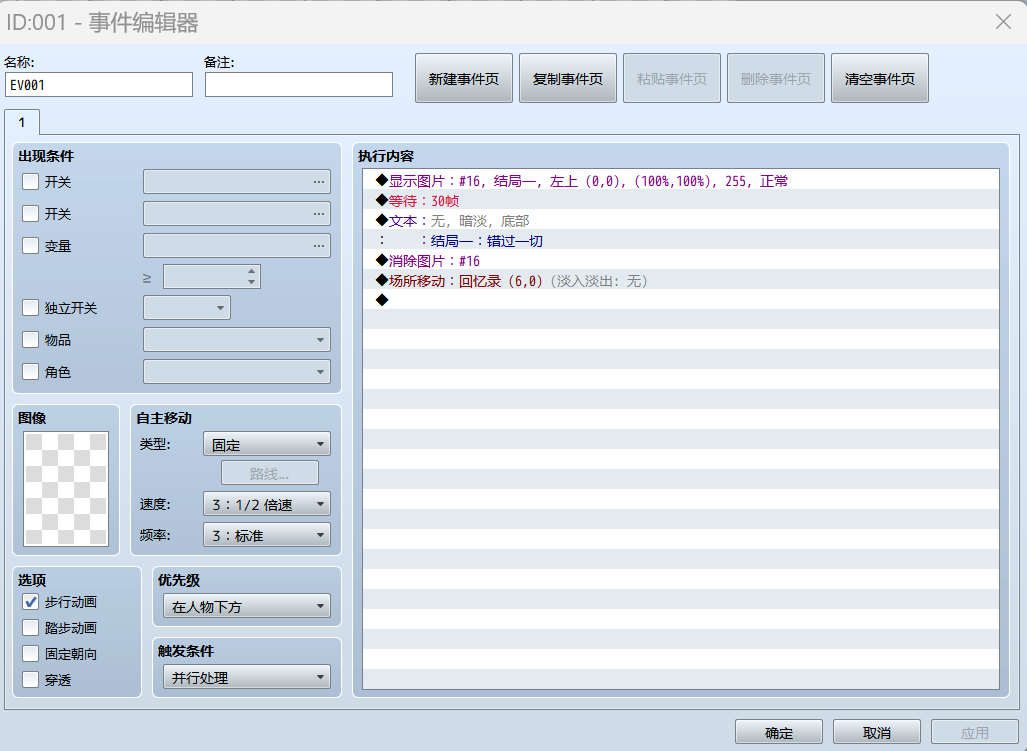
Task: Open the 类型 dropdown showing 固定
Action: click(267, 444)
